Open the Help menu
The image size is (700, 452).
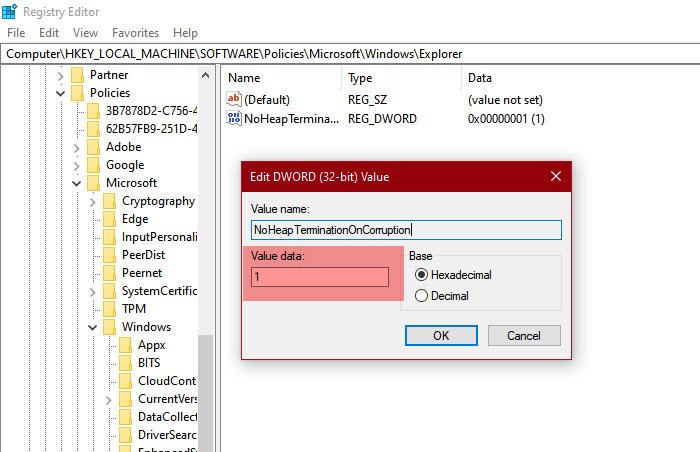pos(185,33)
